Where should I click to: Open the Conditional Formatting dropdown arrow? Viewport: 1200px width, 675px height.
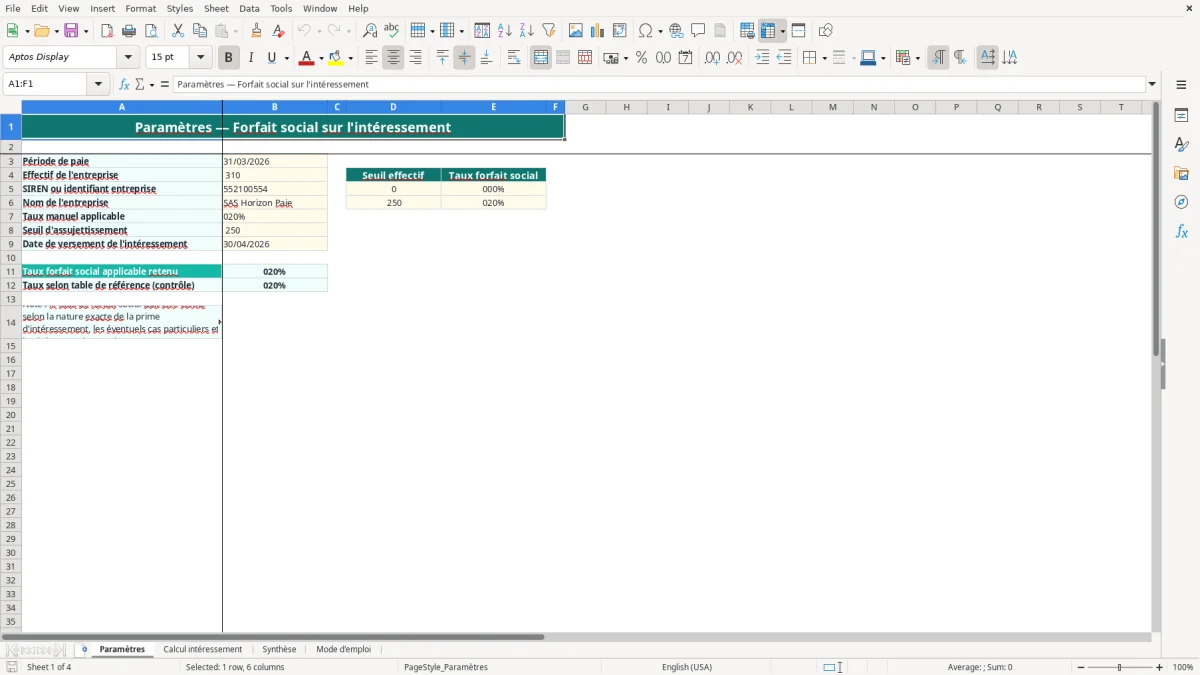pos(917,58)
